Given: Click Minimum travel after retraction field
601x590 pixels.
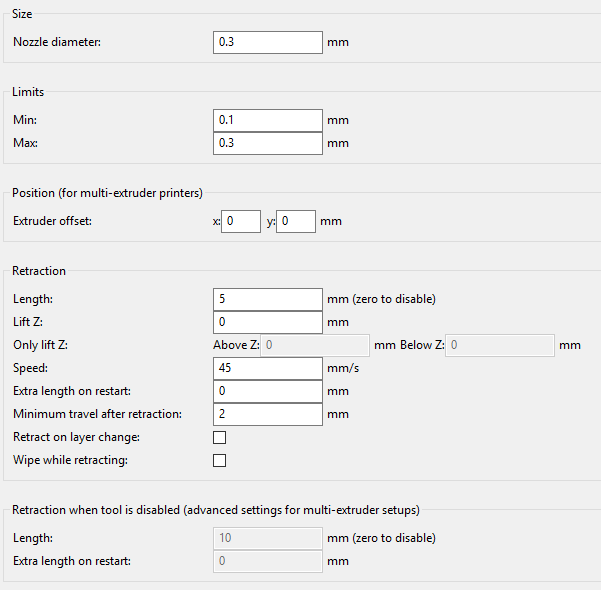Looking at the screenshot, I should 268,414.
